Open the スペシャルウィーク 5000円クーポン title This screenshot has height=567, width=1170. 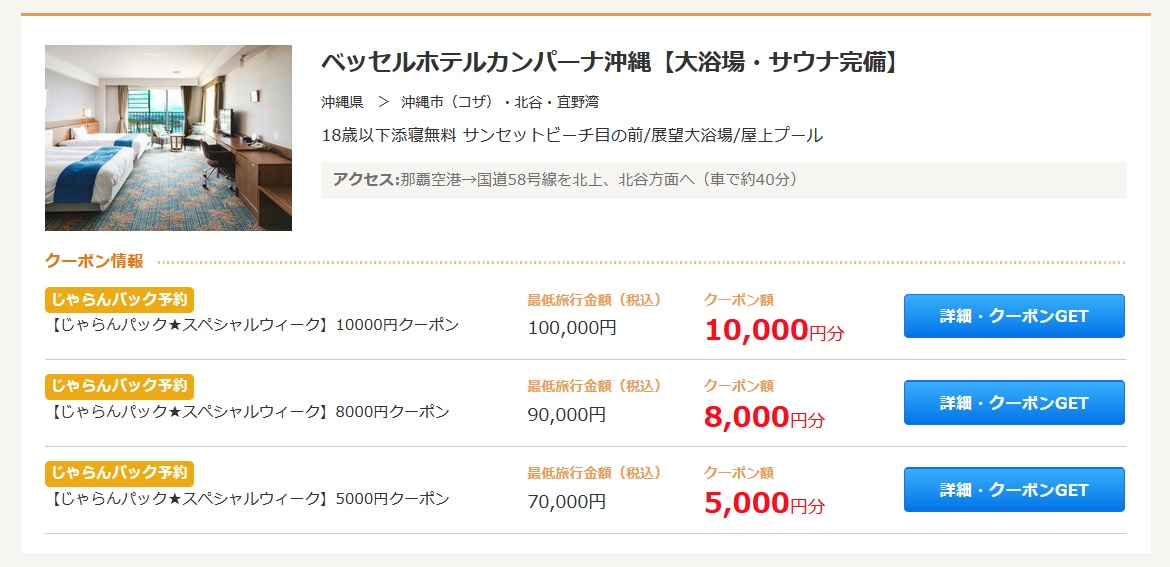pos(249,499)
